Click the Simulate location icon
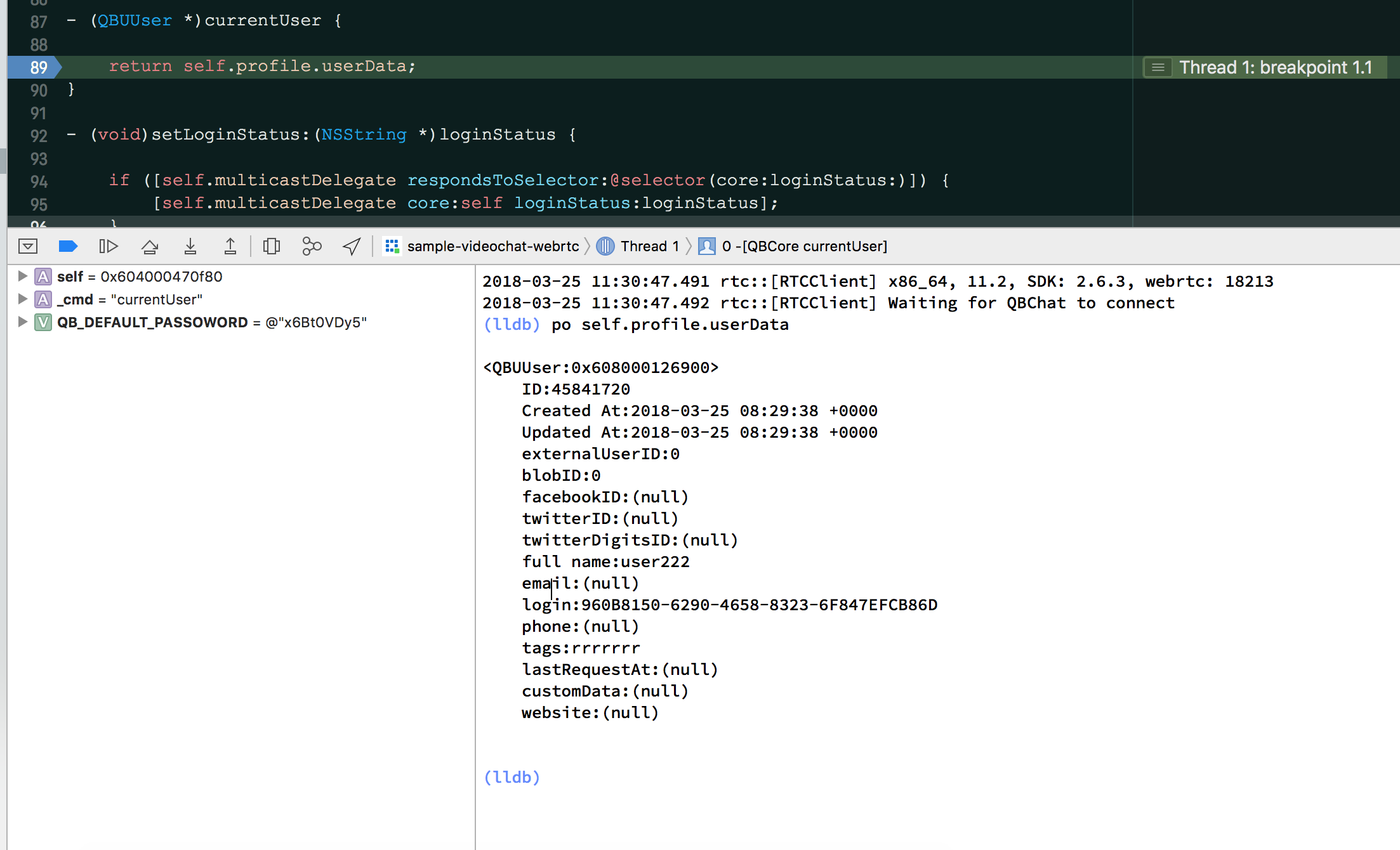This screenshot has height=850, width=1400. click(x=352, y=246)
